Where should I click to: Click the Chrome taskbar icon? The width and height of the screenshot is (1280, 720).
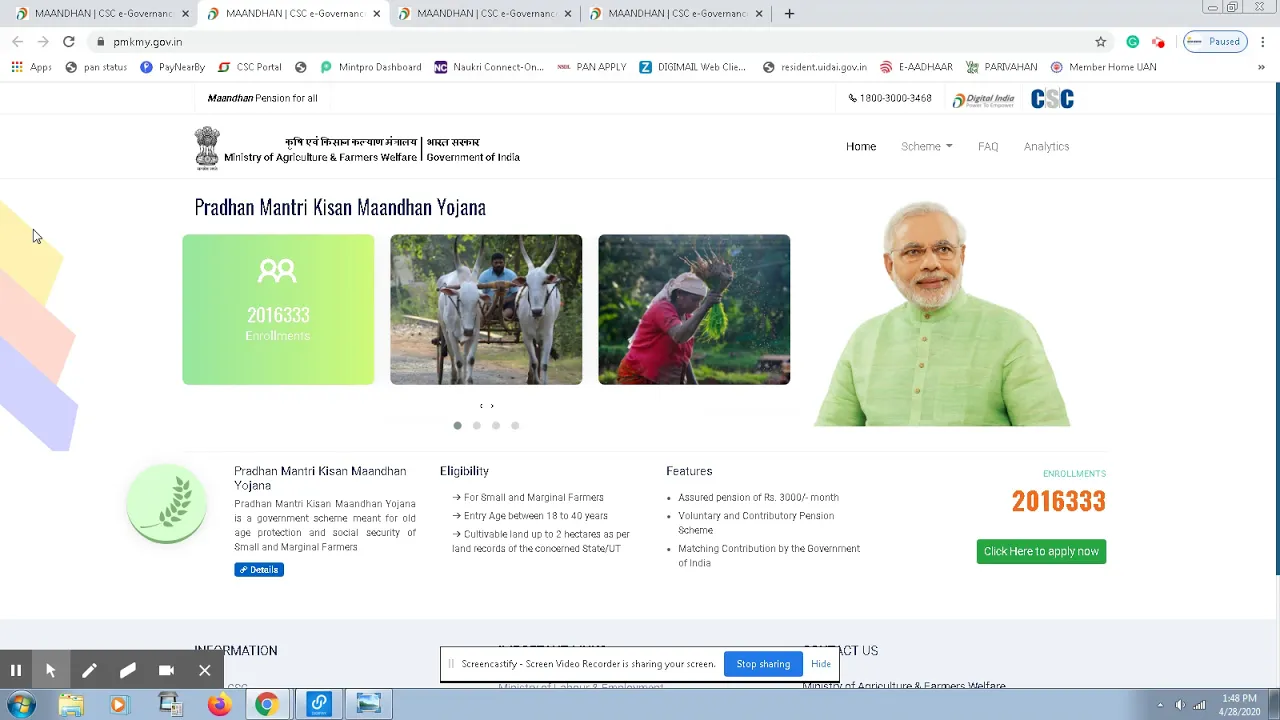pos(266,705)
